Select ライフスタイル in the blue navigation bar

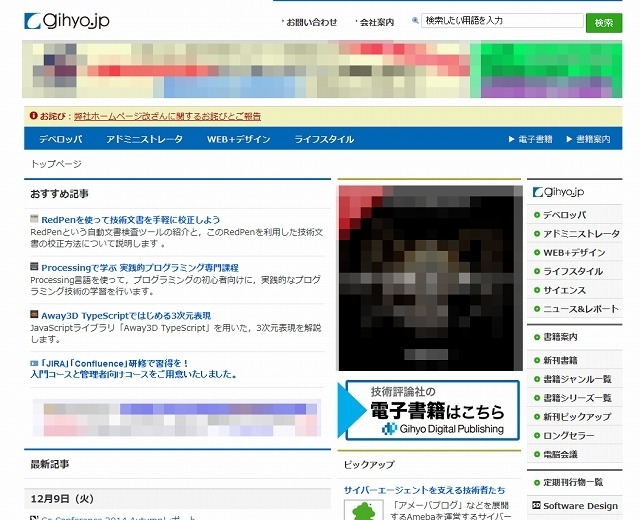tap(324, 139)
